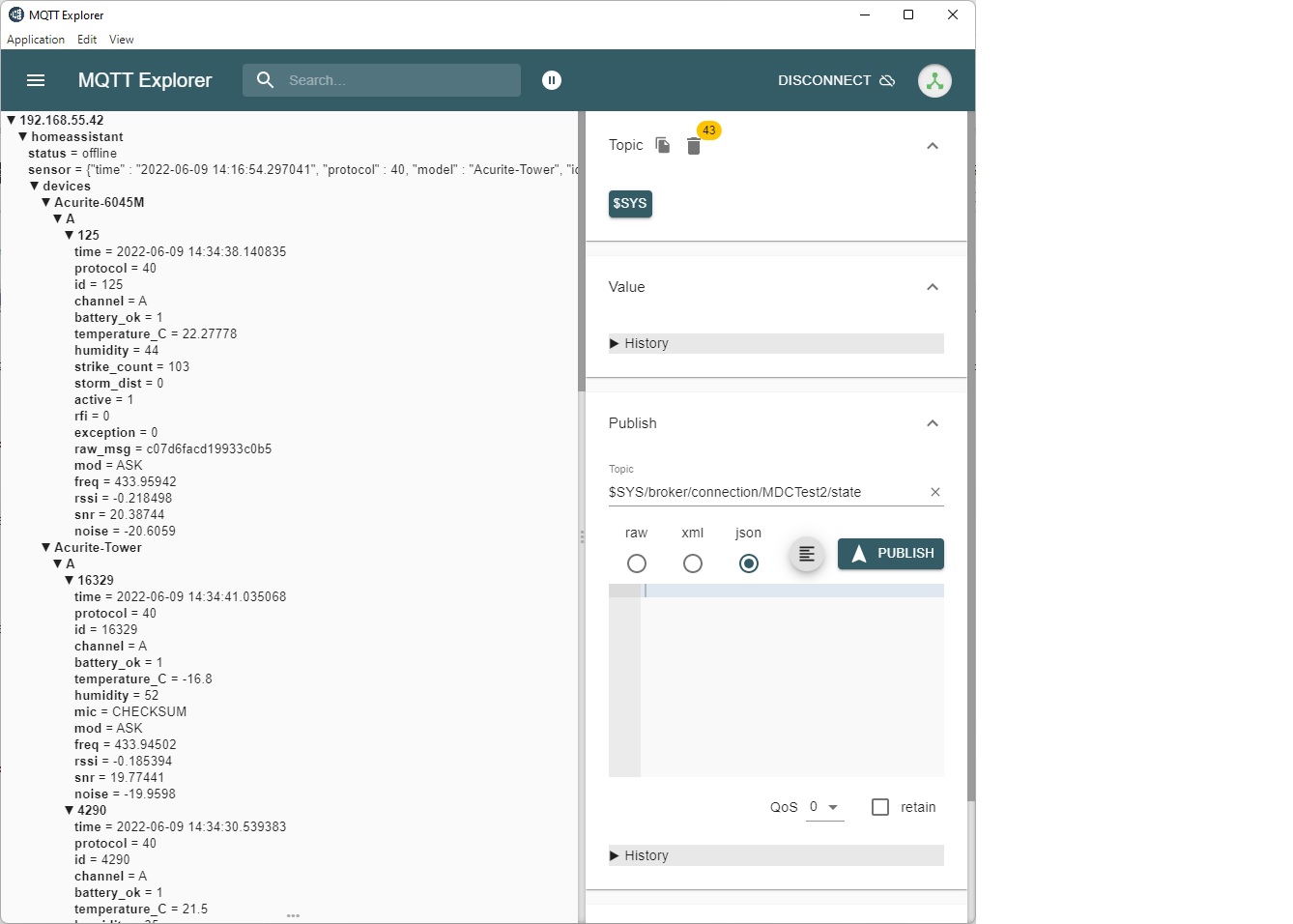Clear the publish topic field (X)

(x=935, y=492)
